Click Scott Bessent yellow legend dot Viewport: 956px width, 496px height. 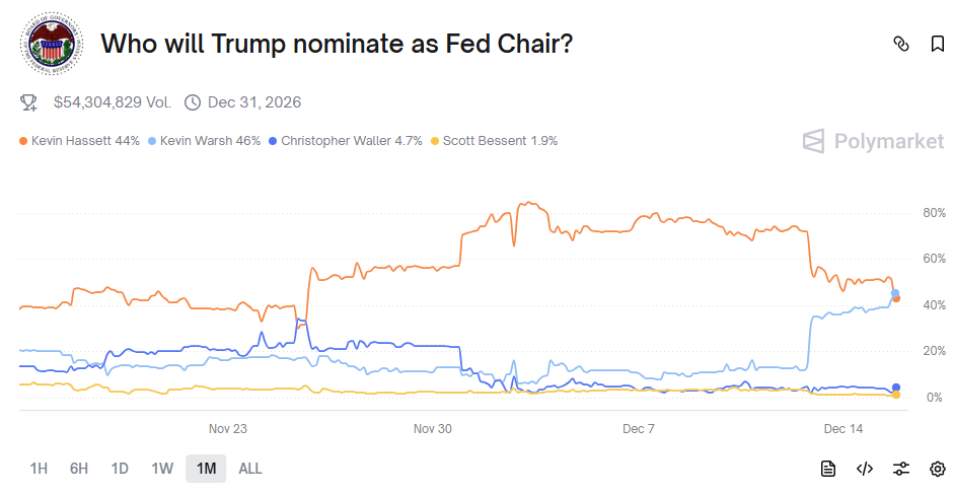tap(434, 141)
